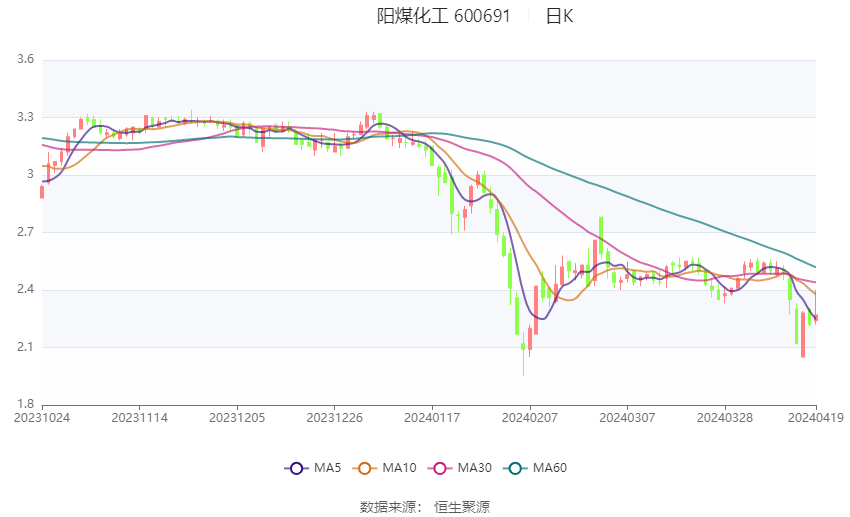Toggle the MA5 legend circle icon

tap(296, 468)
